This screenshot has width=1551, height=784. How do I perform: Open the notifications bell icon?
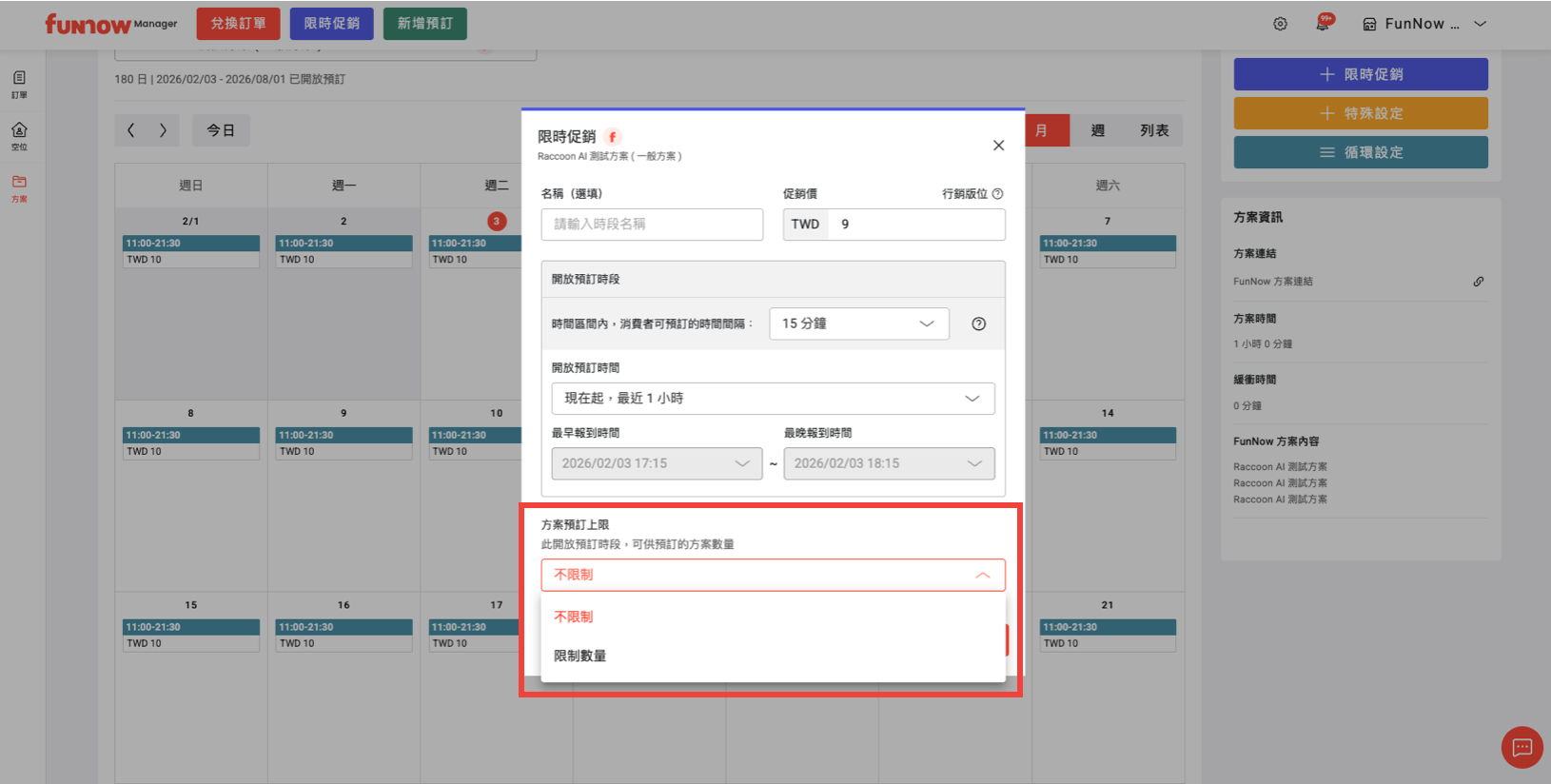point(1323,24)
